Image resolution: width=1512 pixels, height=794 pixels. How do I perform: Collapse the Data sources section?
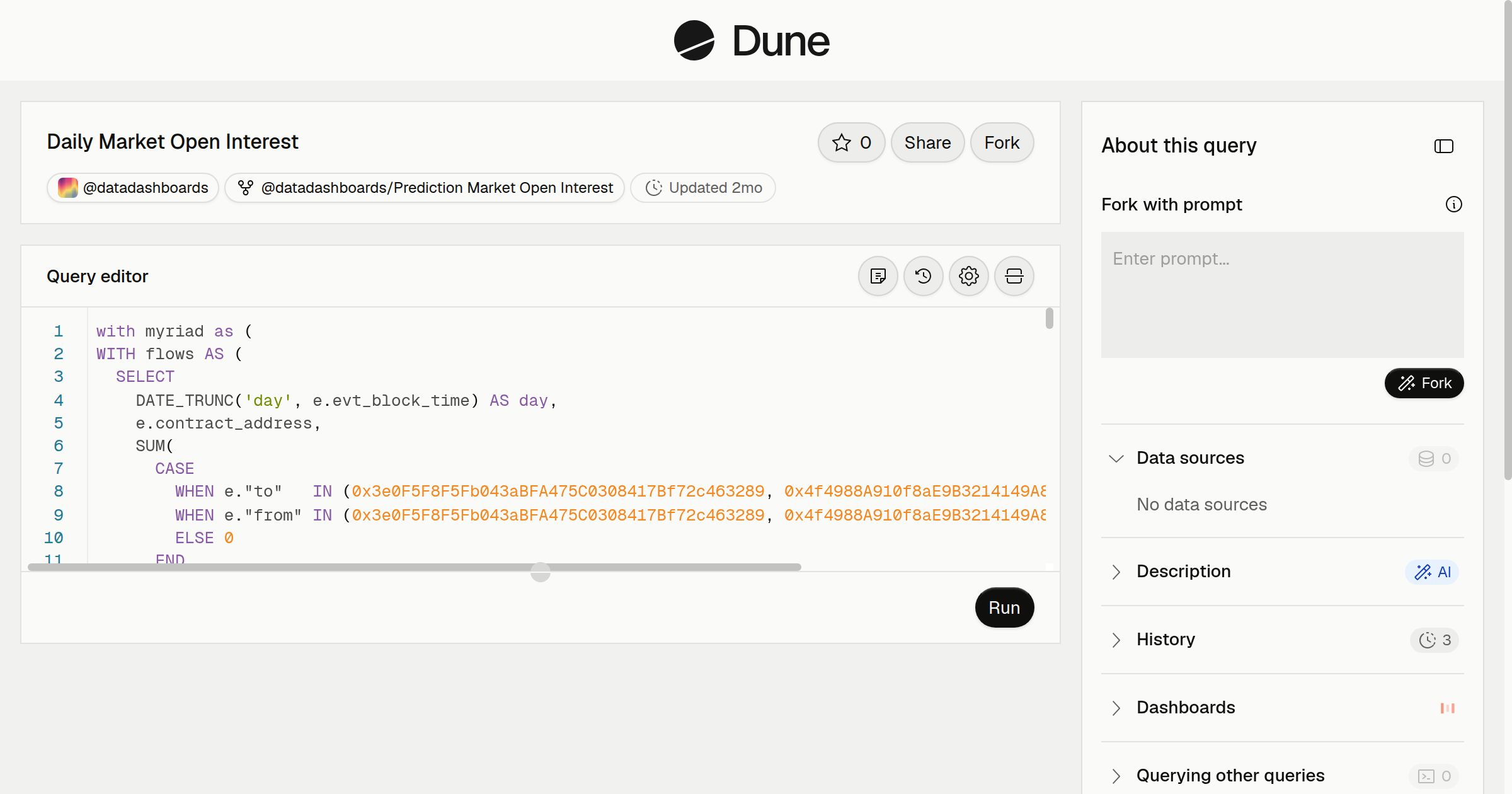1116,458
